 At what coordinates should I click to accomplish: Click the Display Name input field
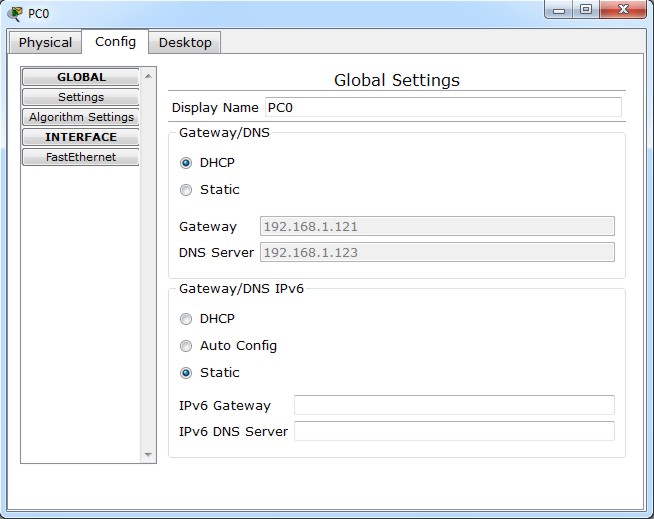click(443, 108)
